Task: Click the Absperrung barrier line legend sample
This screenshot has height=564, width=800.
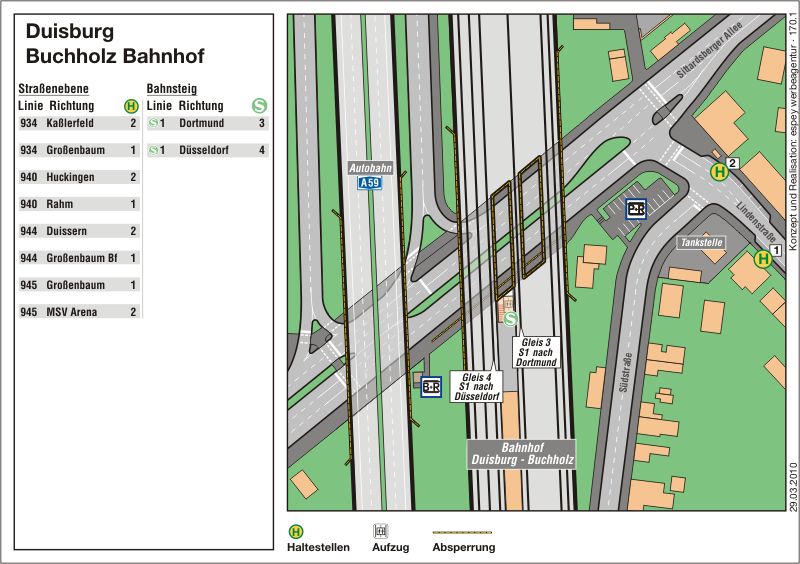Action: click(463, 531)
